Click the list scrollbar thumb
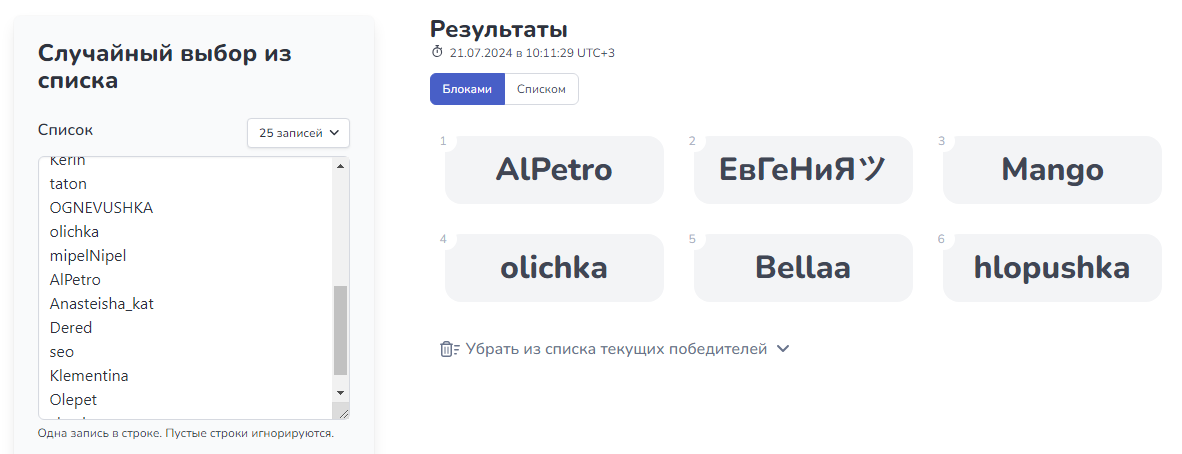 click(x=340, y=330)
